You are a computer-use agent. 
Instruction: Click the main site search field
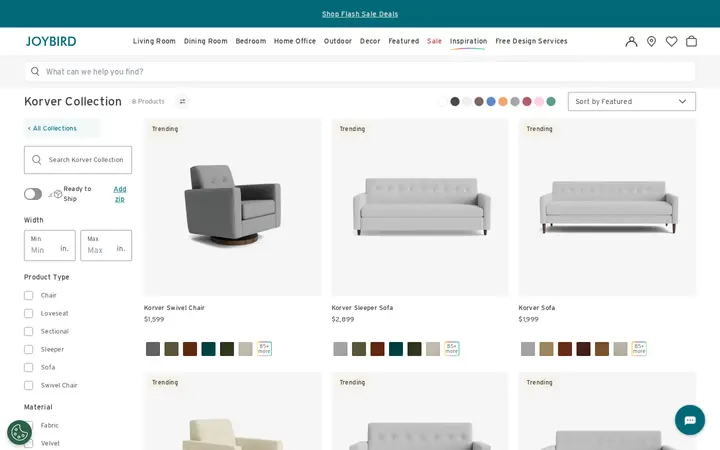360,71
